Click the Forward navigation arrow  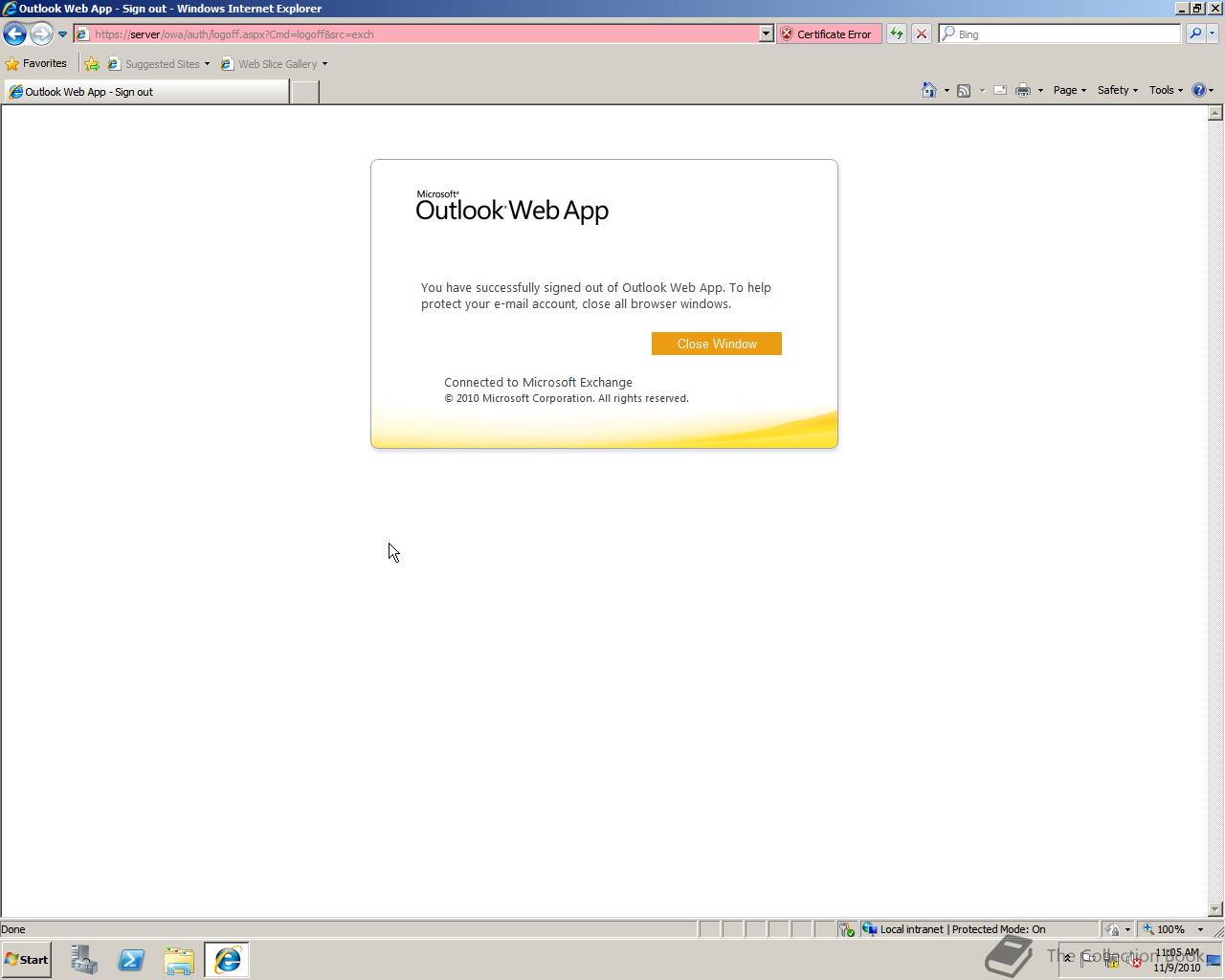41,33
